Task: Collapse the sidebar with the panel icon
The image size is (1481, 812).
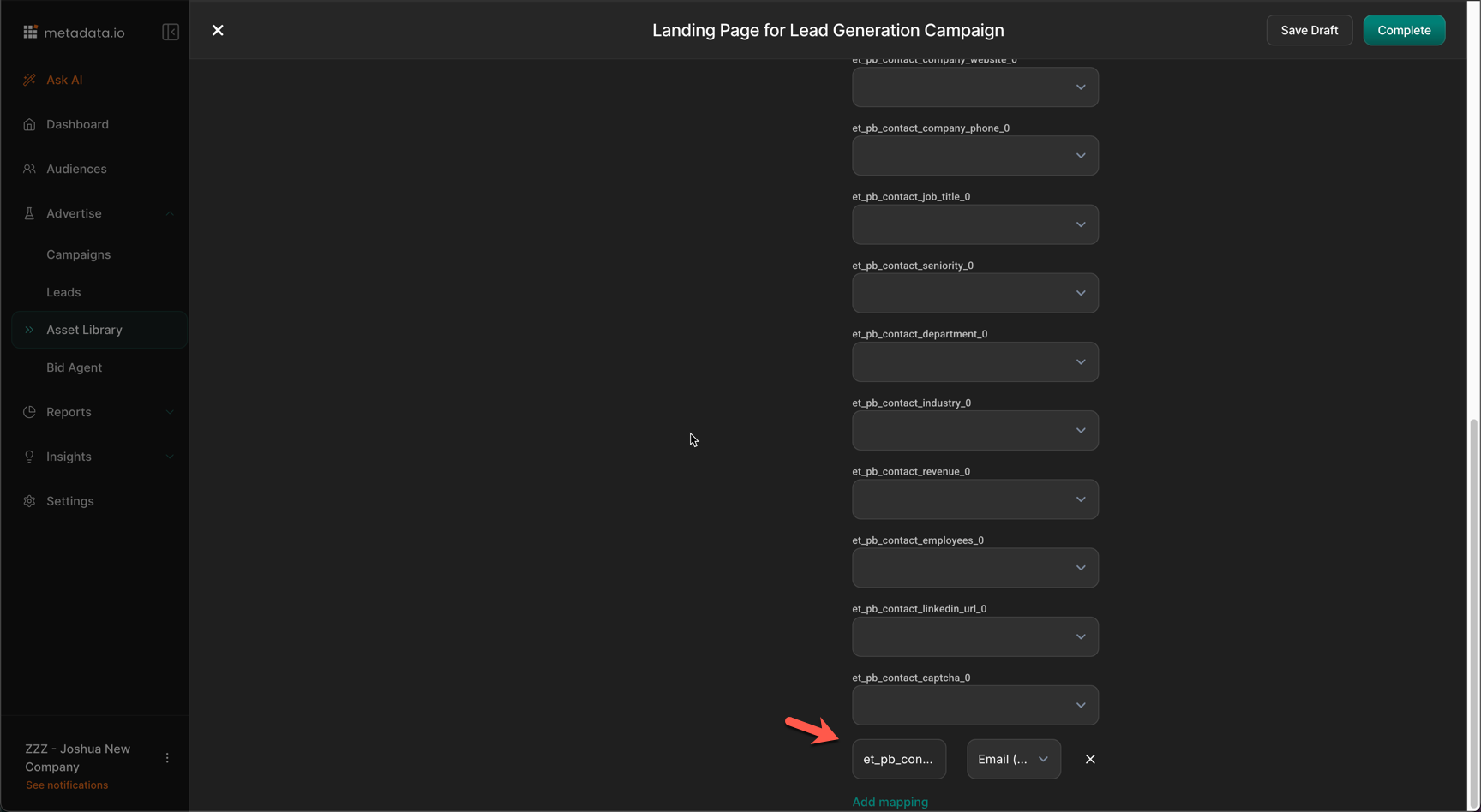Action: pyautogui.click(x=171, y=33)
